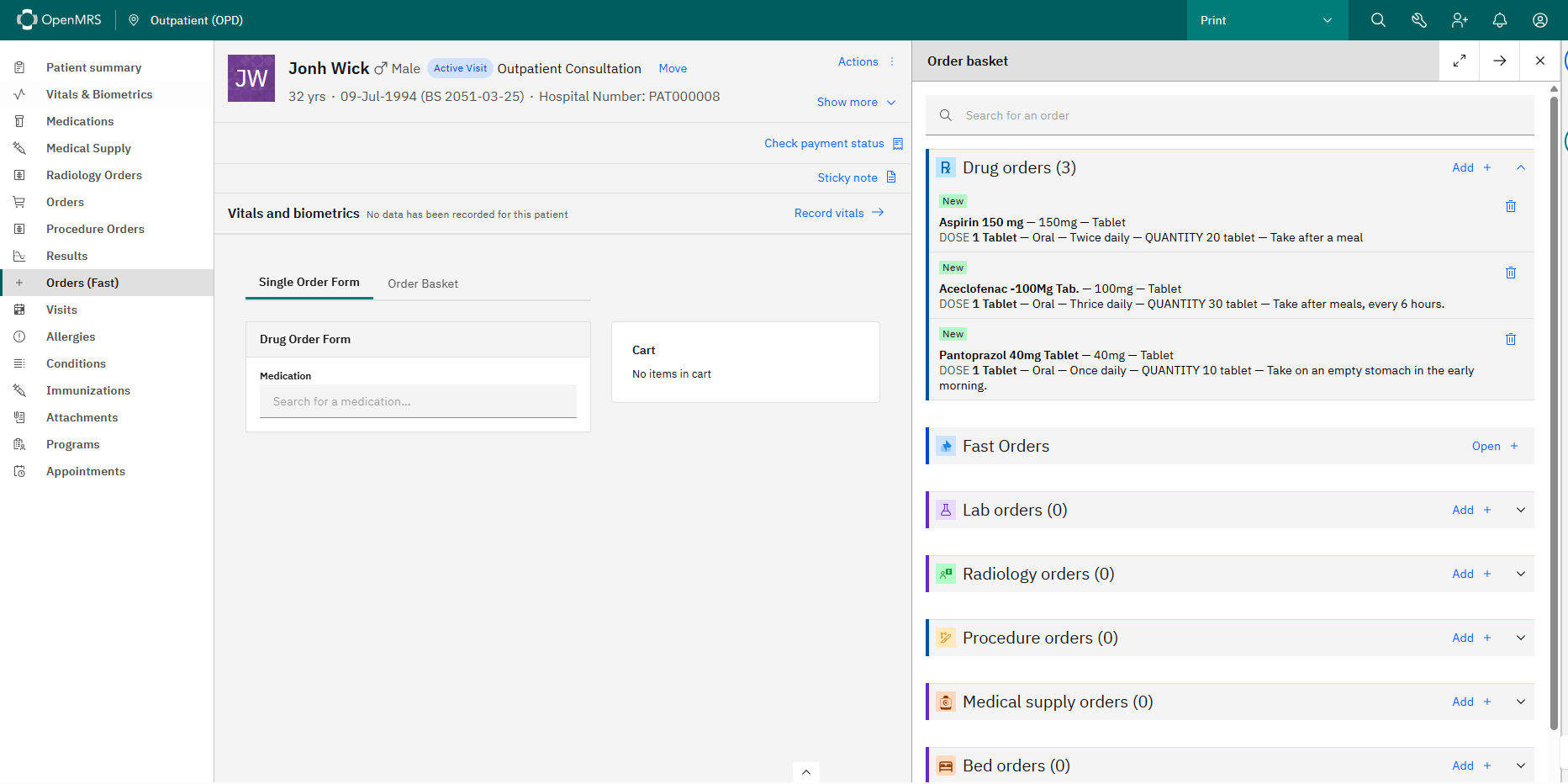
Task: Hide the order basket with arrow icon
Action: [1500, 61]
